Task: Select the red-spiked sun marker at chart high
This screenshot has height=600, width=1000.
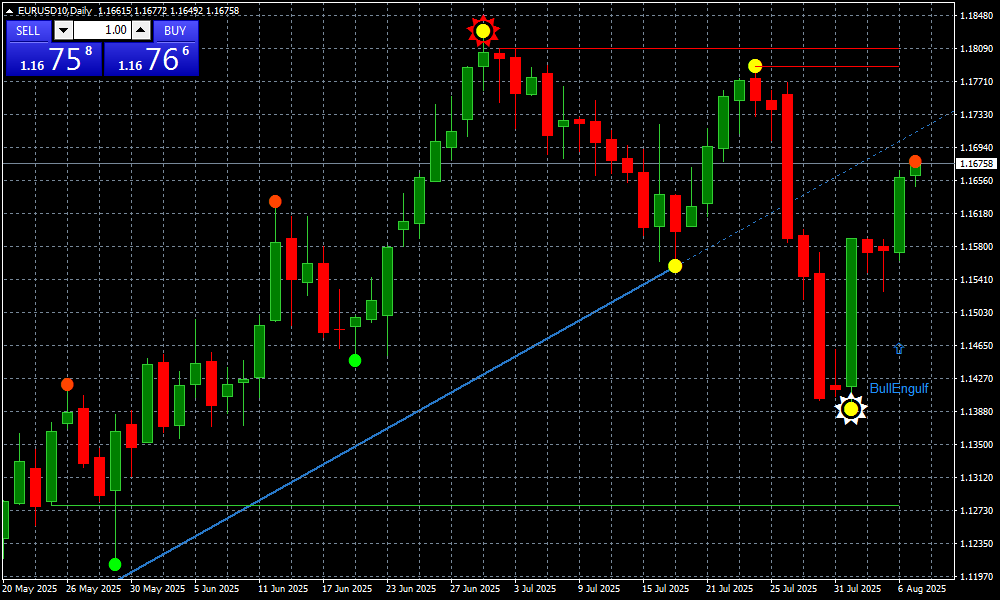Action: pos(483,31)
